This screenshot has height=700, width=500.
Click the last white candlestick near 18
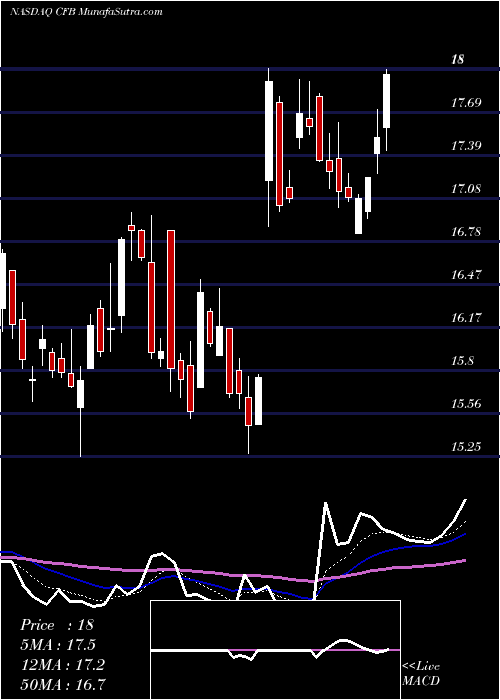pyautogui.click(x=387, y=101)
